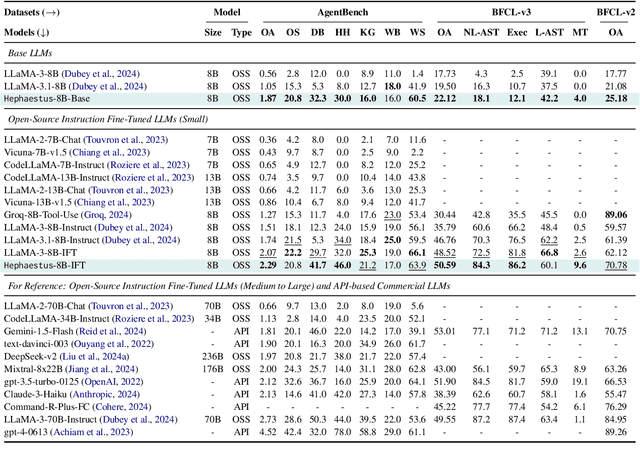Select the value 4.52 in the gpt-4-0613 row
Image resolution: width=640 pixels, height=459 pixels.
coord(268,432)
